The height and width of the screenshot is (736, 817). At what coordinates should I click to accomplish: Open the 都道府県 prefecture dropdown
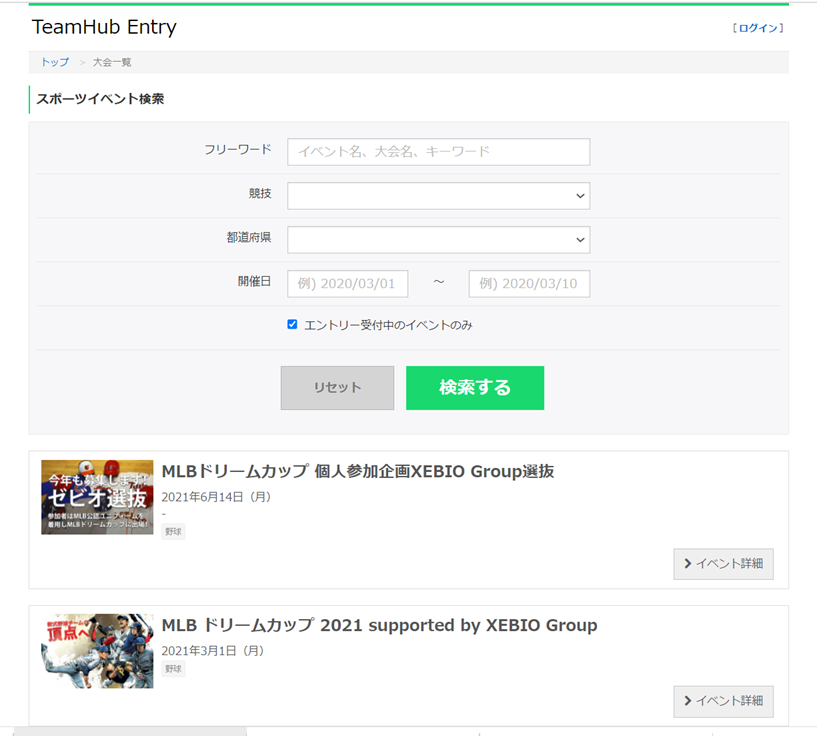tap(438, 240)
